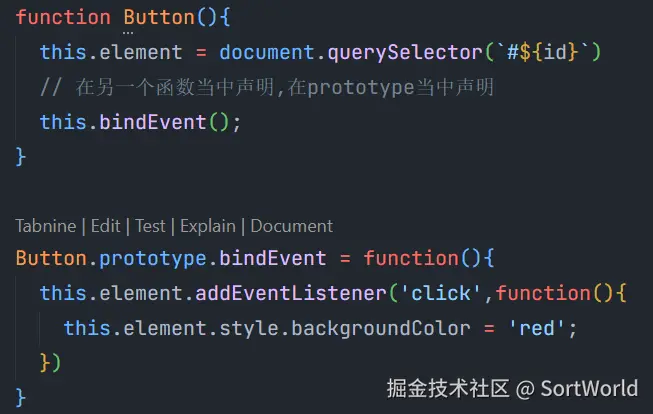Click the SortWorld watermark text
Image resolution: width=653 pixels, height=414 pixels.
click(x=590, y=388)
